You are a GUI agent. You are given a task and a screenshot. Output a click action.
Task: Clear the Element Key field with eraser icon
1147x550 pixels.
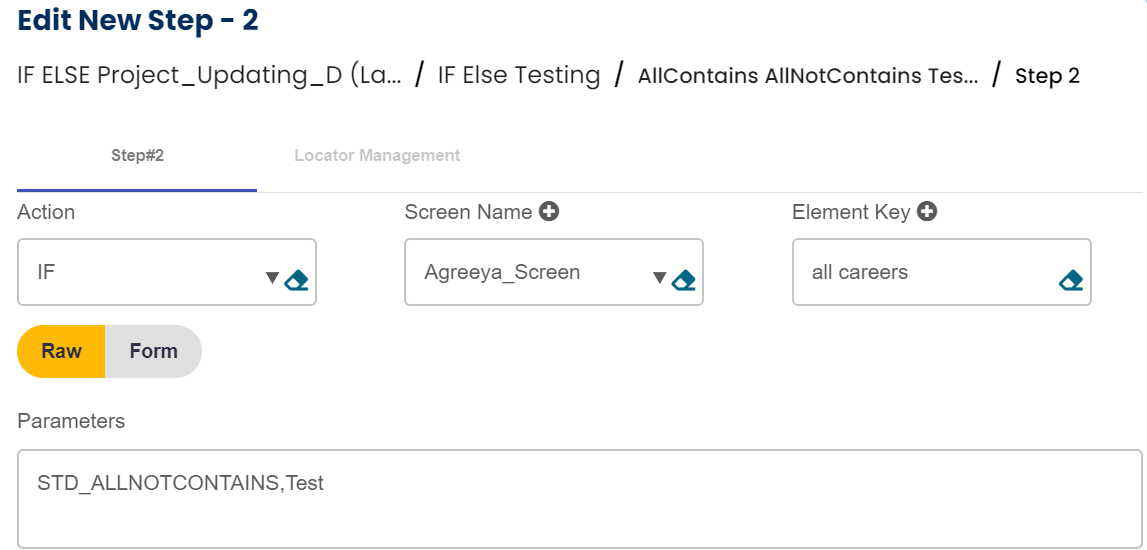(x=1070, y=280)
